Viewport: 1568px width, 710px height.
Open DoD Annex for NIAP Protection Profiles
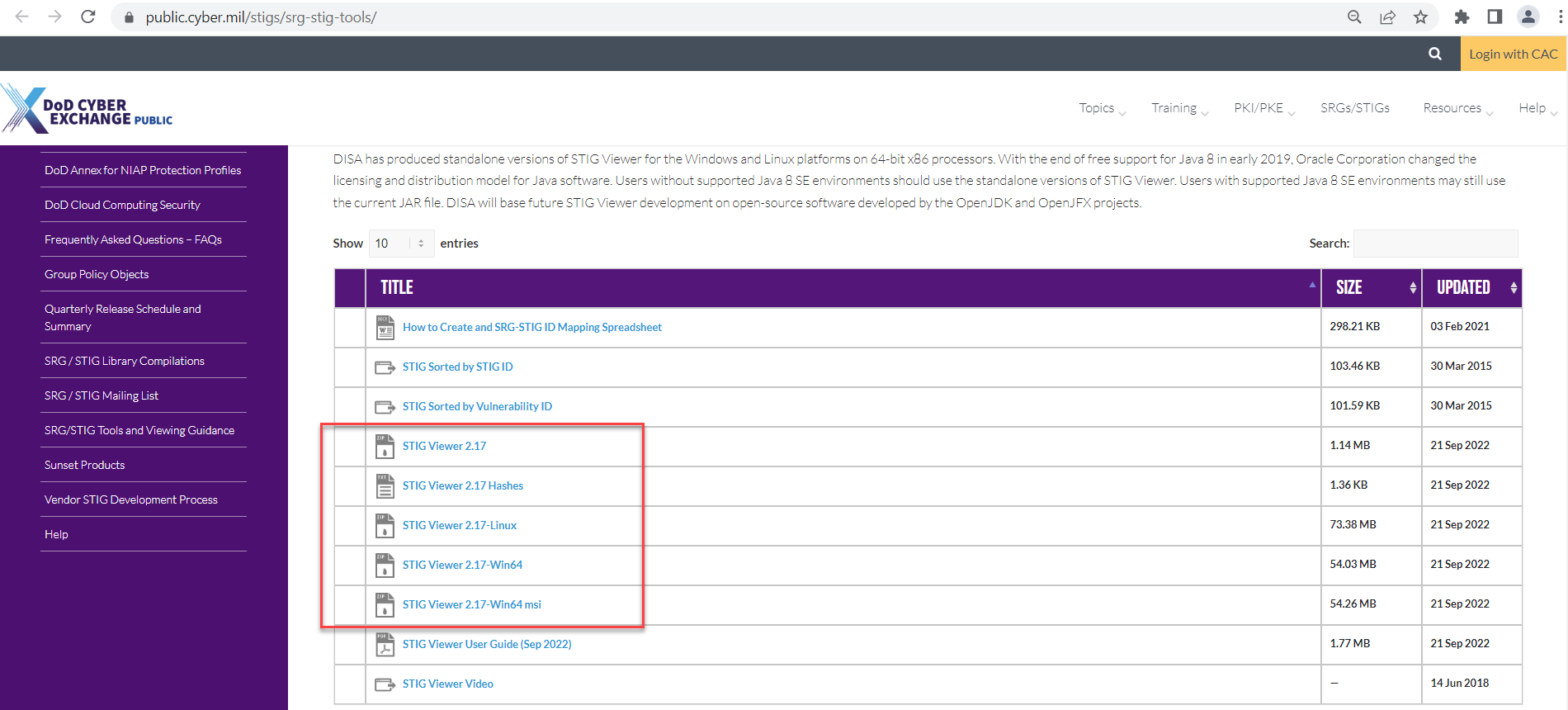[143, 170]
